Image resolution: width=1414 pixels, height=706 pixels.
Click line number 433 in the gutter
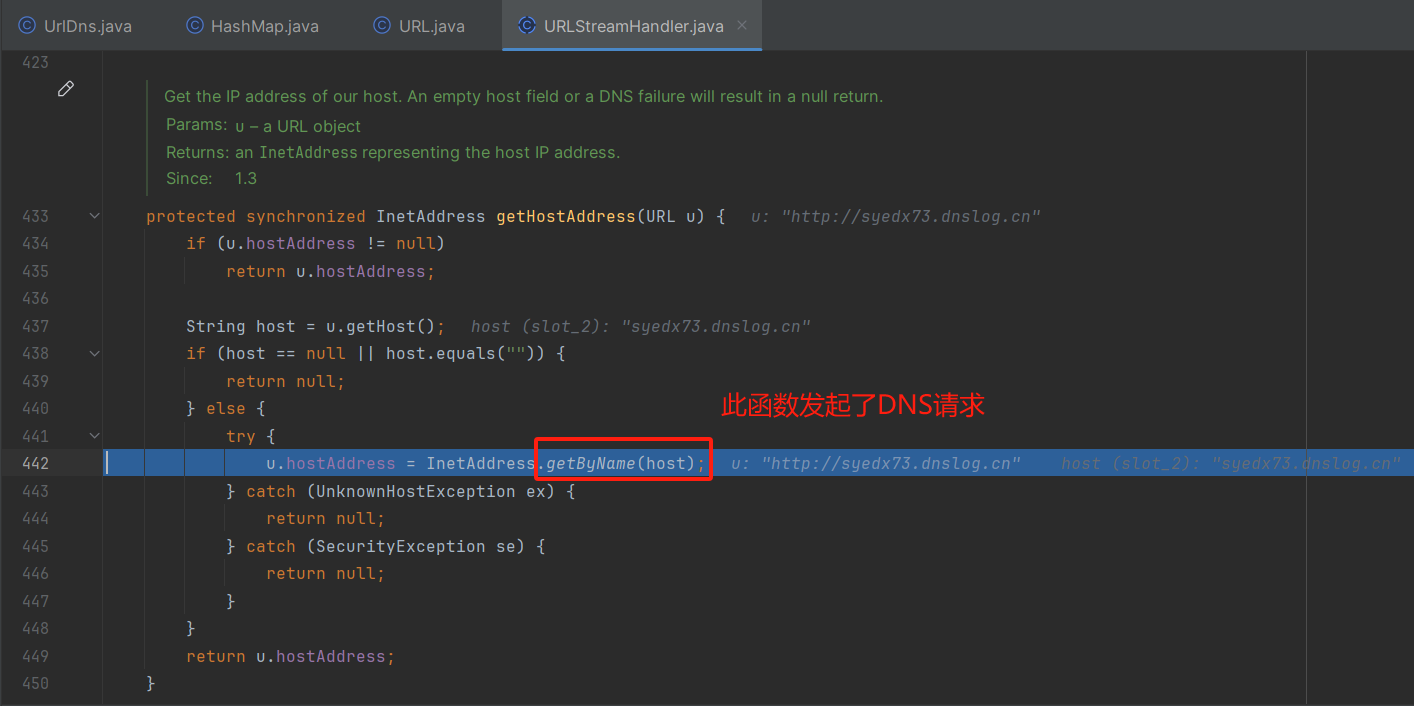[x=34, y=216]
